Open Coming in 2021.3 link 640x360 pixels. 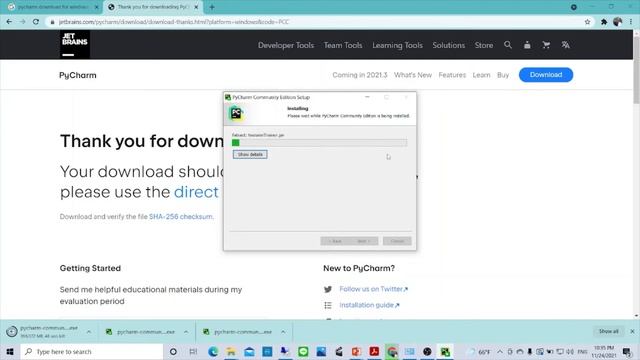360,75
